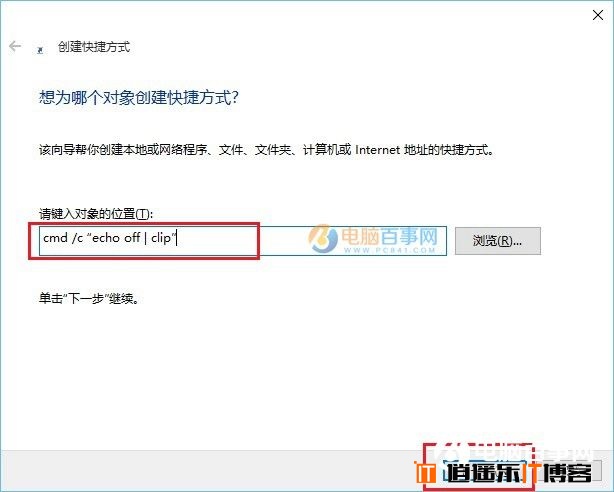Click the 创建快捷方式 wizard title text
The image size is (614, 492).
94,47
